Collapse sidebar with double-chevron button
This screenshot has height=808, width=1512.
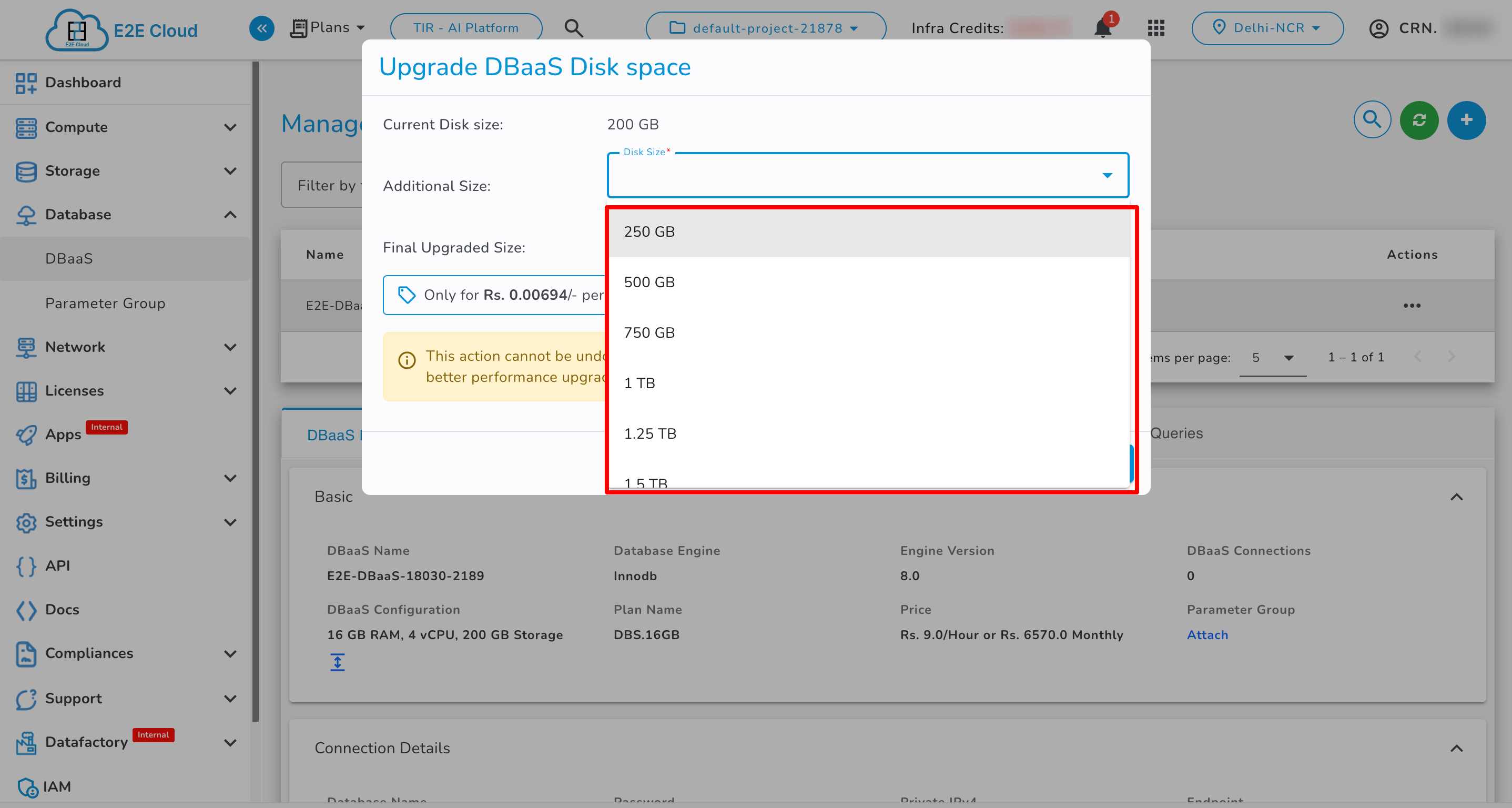point(262,28)
